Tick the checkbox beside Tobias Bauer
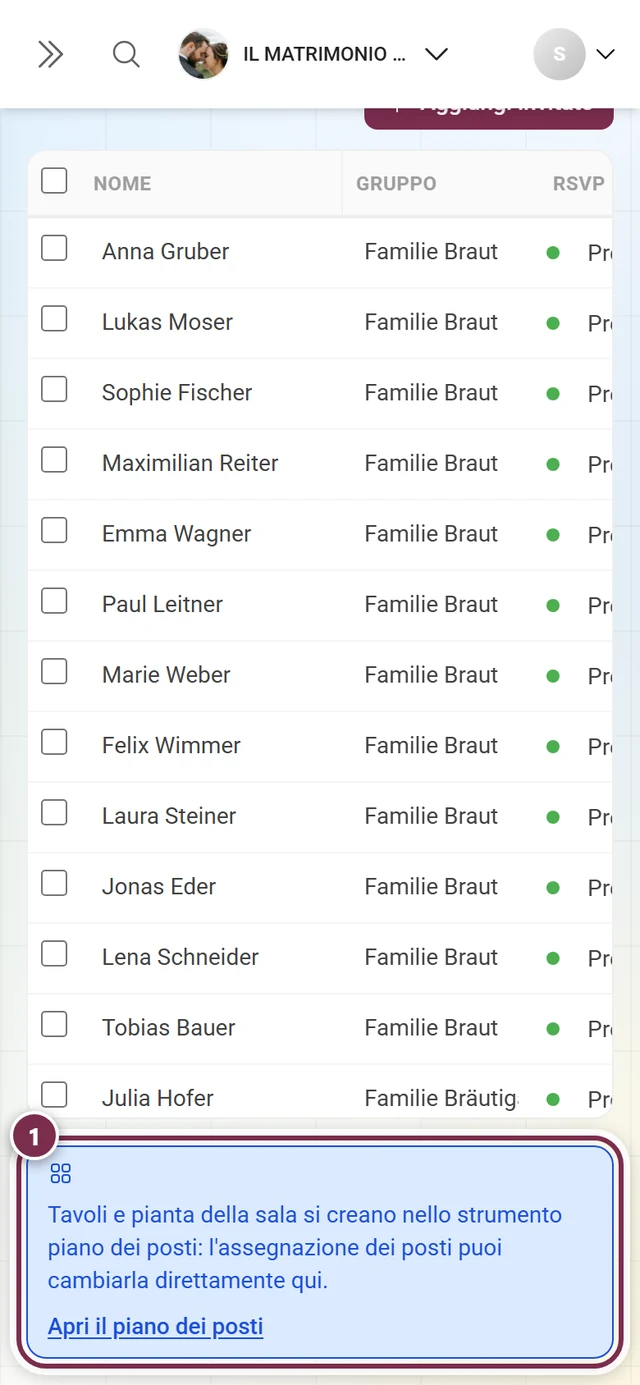Viewport: 640px width, 1385px height. (54, 1024)
